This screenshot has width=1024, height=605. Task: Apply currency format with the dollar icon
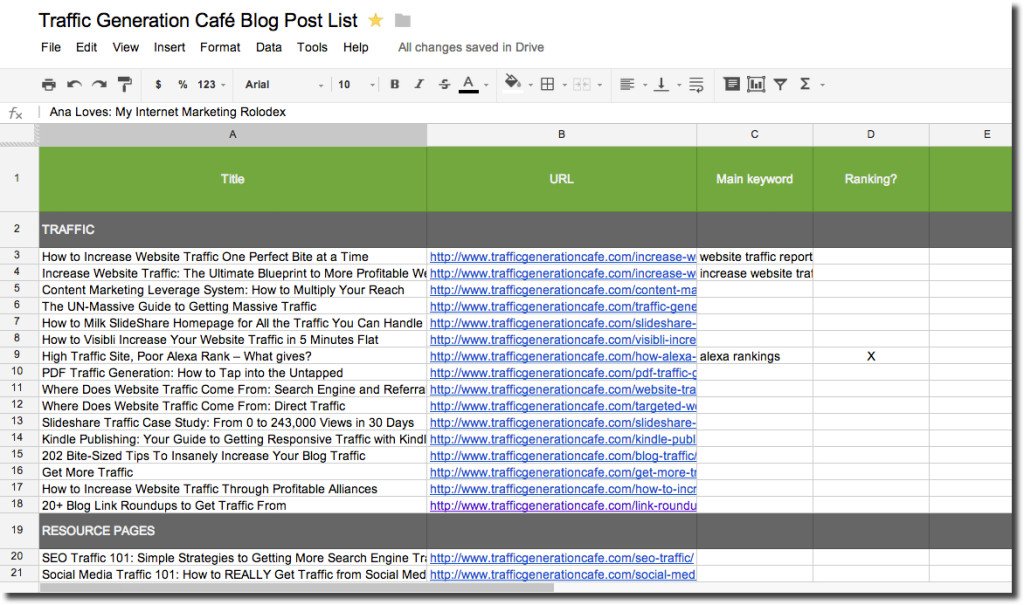click(158, 84)
